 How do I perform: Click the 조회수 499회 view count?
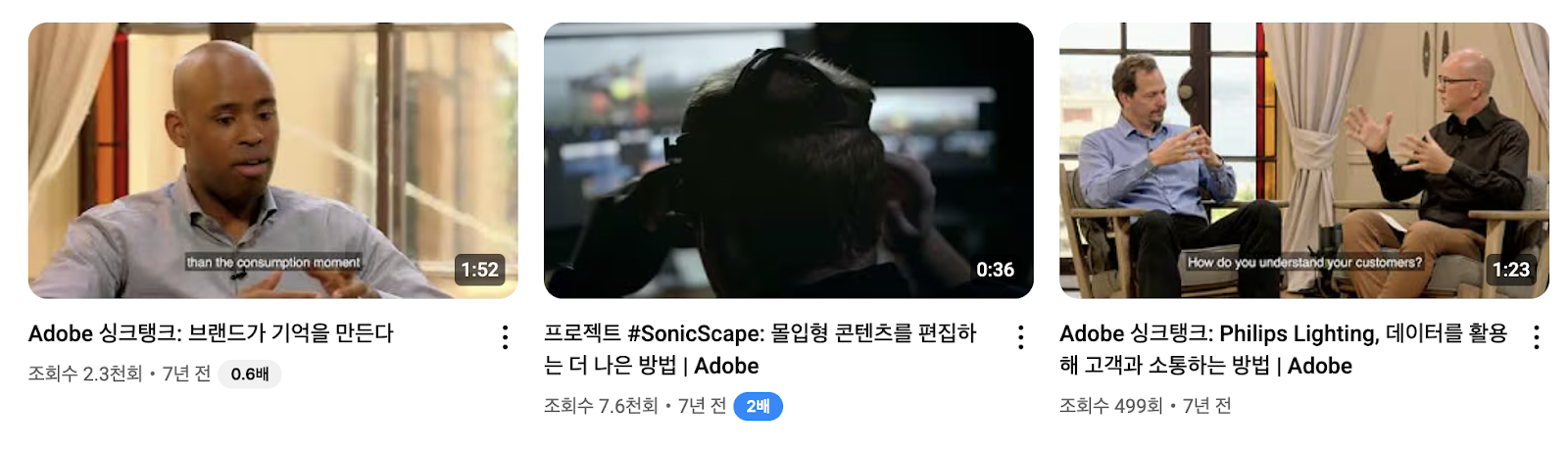[1110, 406]
